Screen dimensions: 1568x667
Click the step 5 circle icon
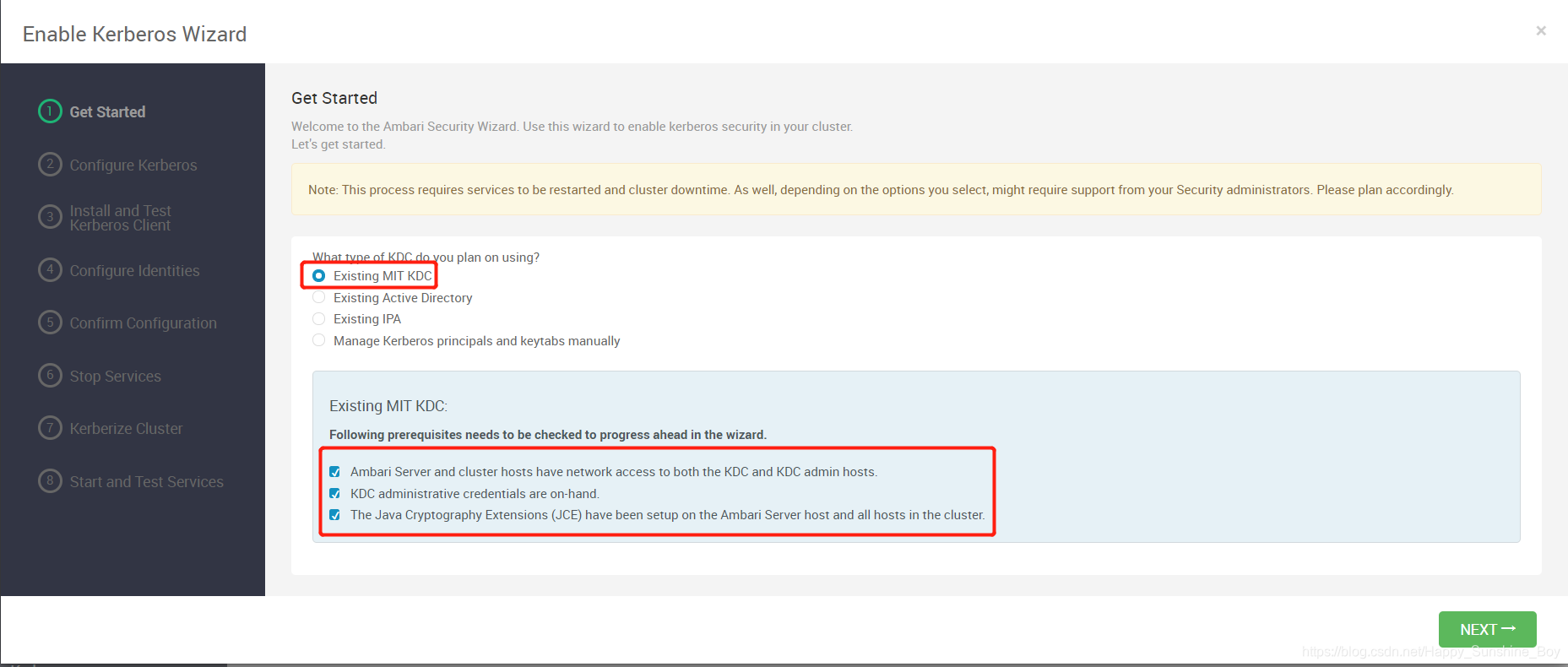click(x=50, y=323)
